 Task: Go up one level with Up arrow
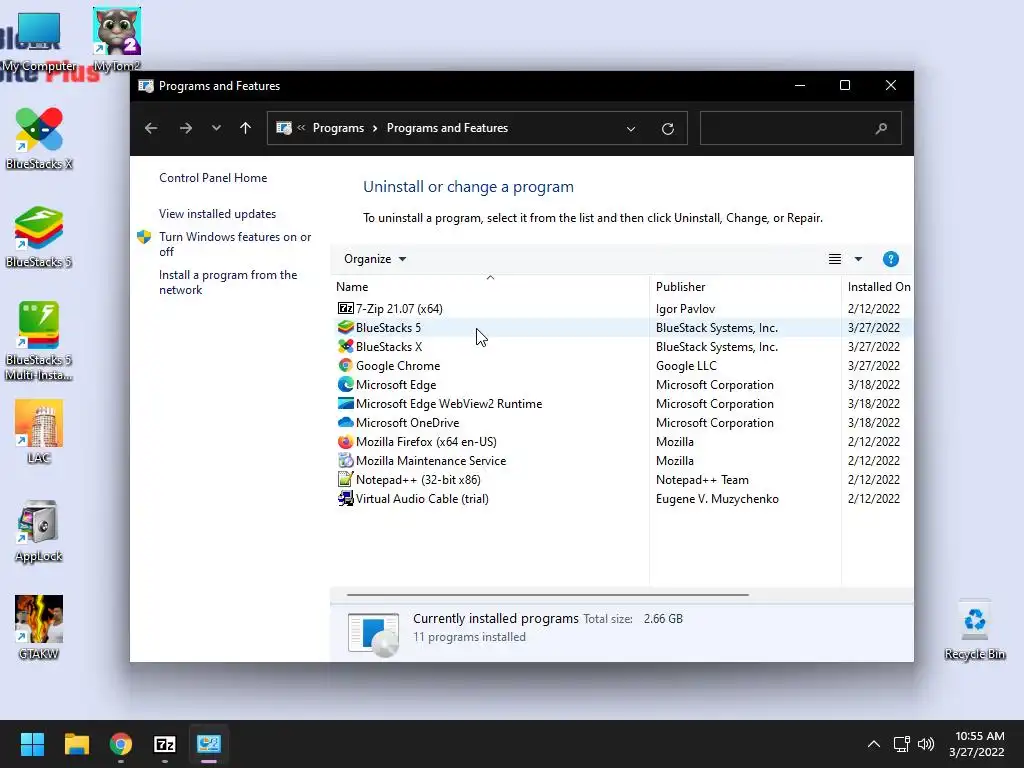click(246, 128)
